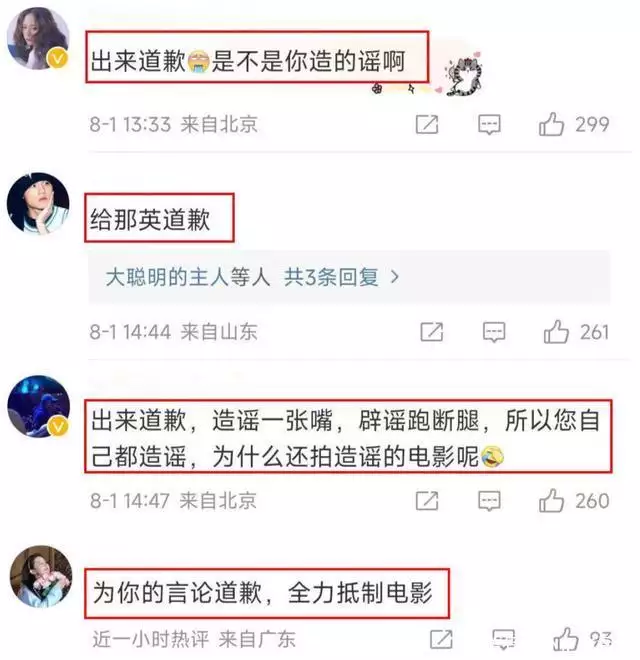This screenshot has width=640, height=660.
Task: Open the first commenter's verified avatar
Action: pyautogui.click(x=38, y=38)
